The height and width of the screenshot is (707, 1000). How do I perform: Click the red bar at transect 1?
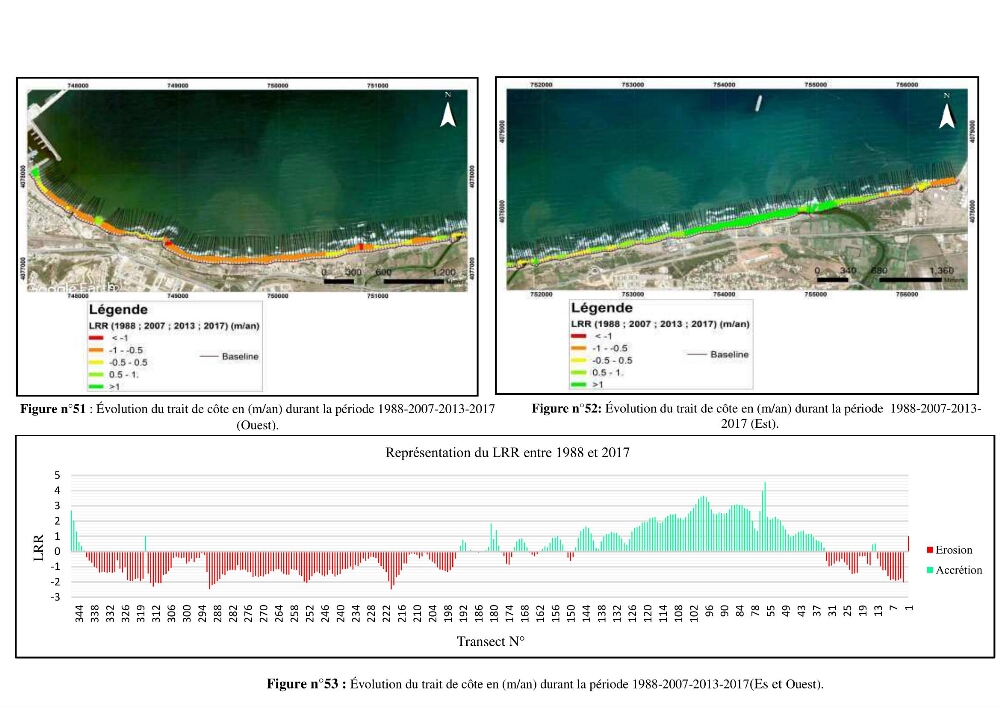(908, 544)
